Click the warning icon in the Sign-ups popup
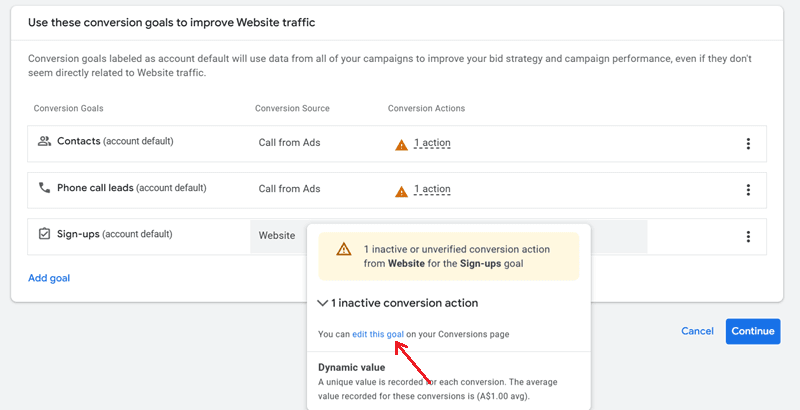This screenshot has height=410, width=800. point(343,249)
